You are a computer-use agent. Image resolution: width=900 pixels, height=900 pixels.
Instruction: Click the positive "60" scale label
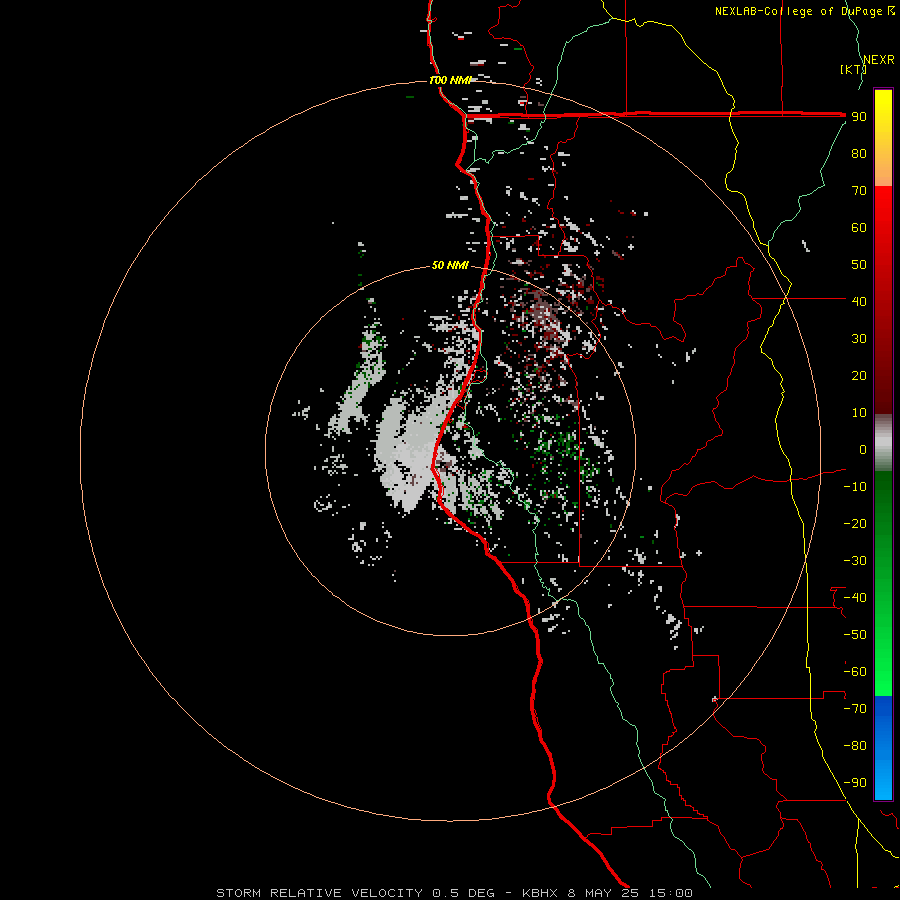point(859,227)
